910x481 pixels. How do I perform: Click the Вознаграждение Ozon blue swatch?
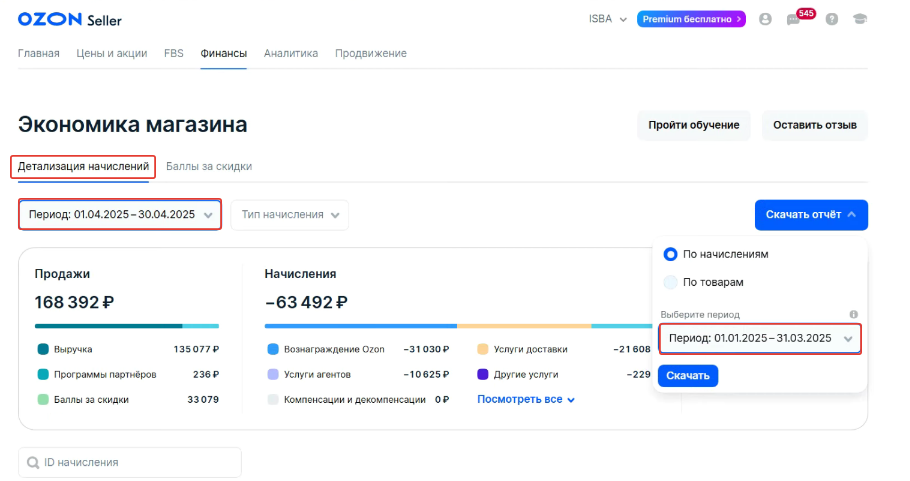[x=273, y=349]
